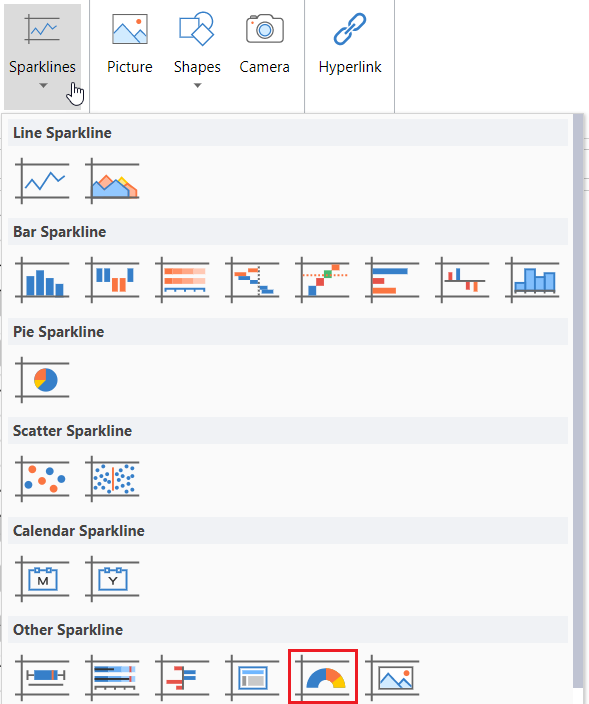Select the Gauge sparkline highlighted in red
The width and height of the screenshot is (589, 704).
pos(323,677)
